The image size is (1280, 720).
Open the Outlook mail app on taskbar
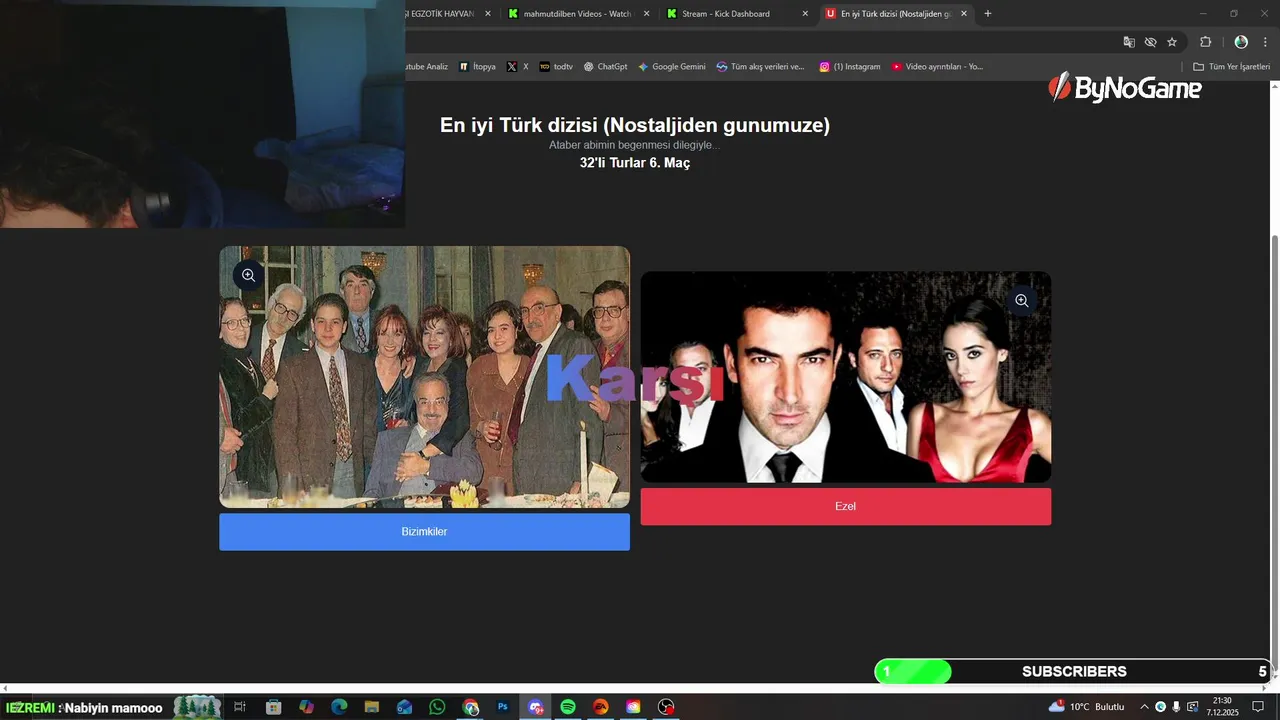pyautogui.click(x=404, y=707)
